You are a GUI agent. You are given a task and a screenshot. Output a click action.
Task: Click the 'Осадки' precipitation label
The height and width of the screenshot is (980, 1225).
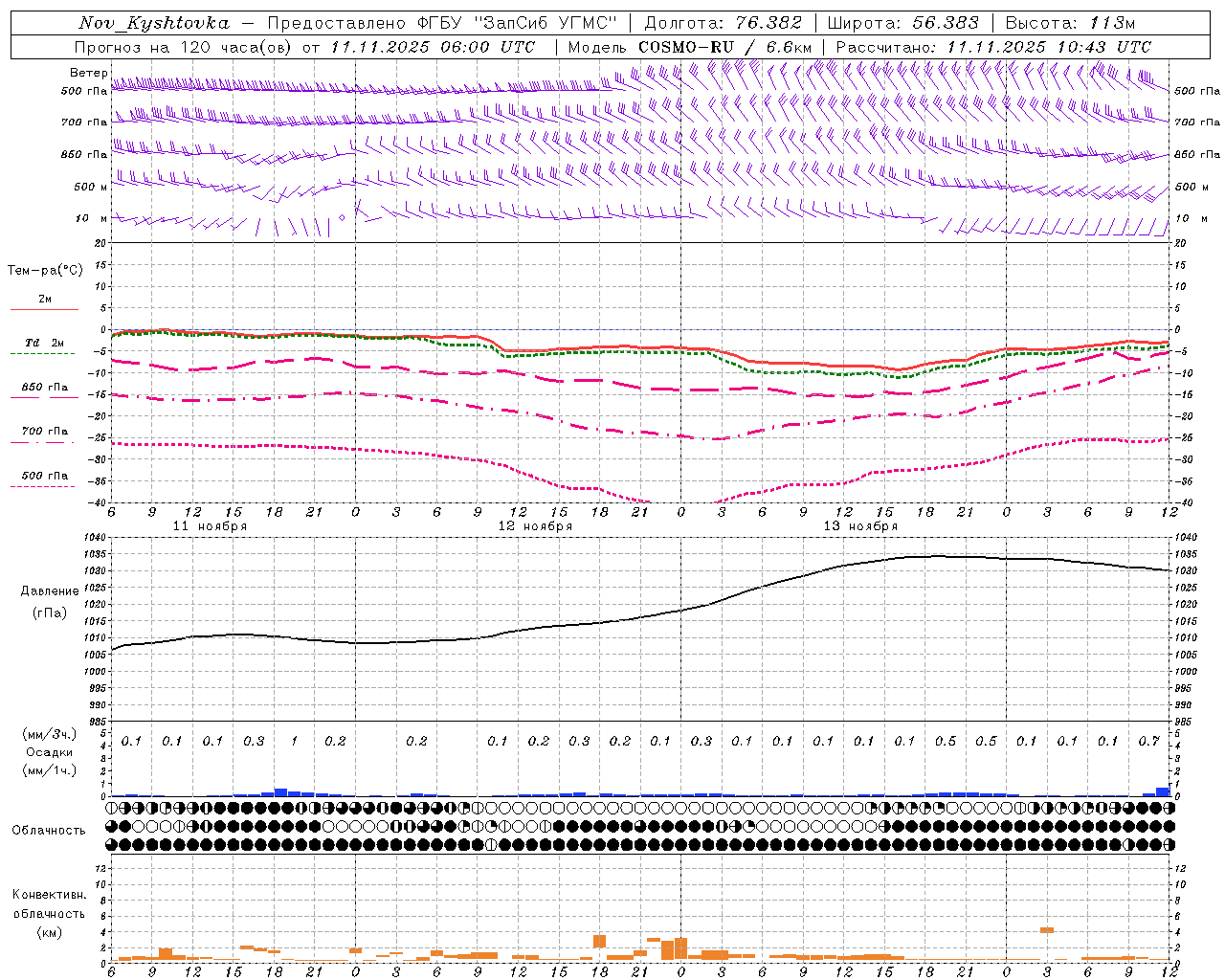[50, 752]
